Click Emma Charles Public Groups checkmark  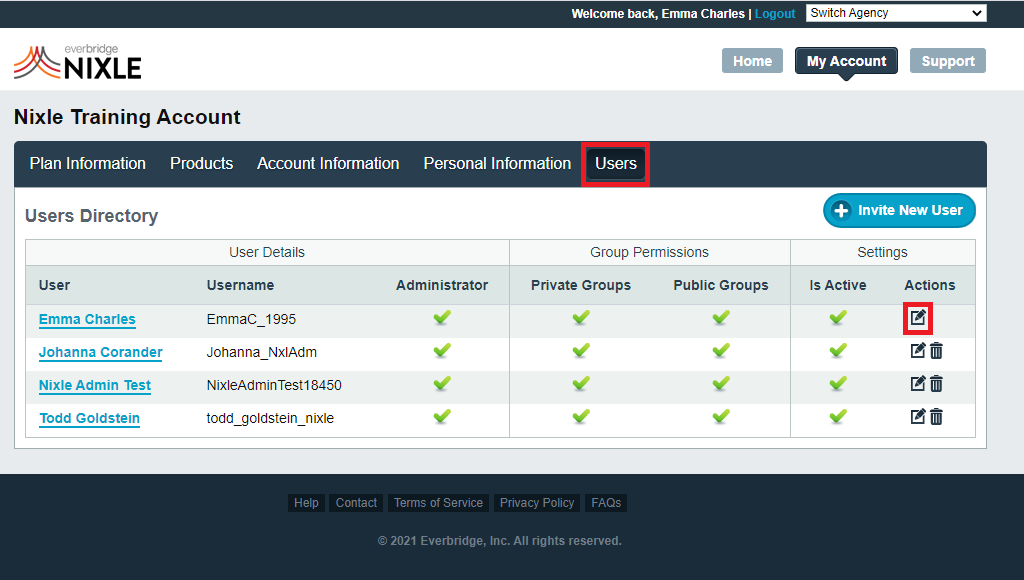click(x=721, y=318)
